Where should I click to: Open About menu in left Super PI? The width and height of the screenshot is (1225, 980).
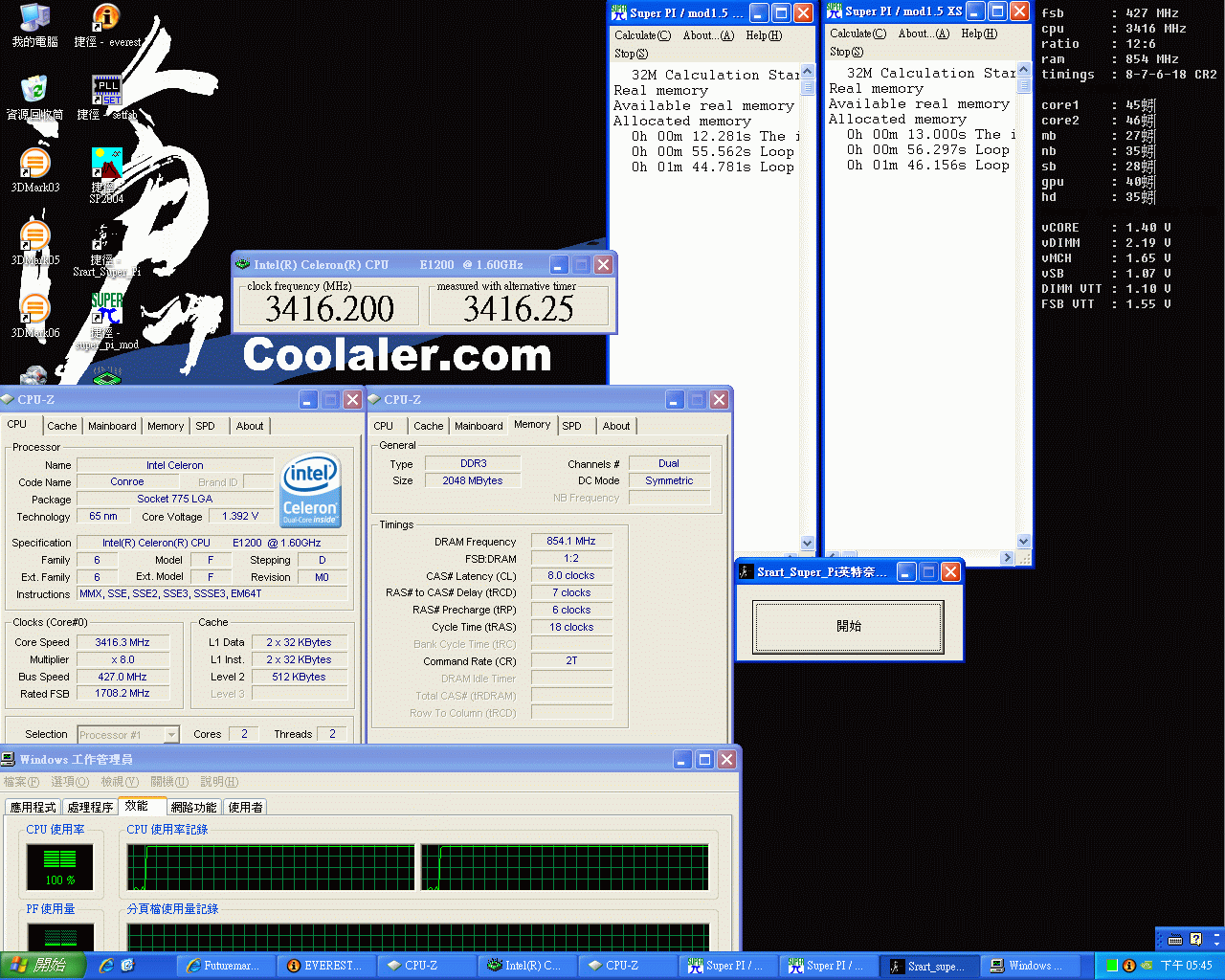coord(708,35)
